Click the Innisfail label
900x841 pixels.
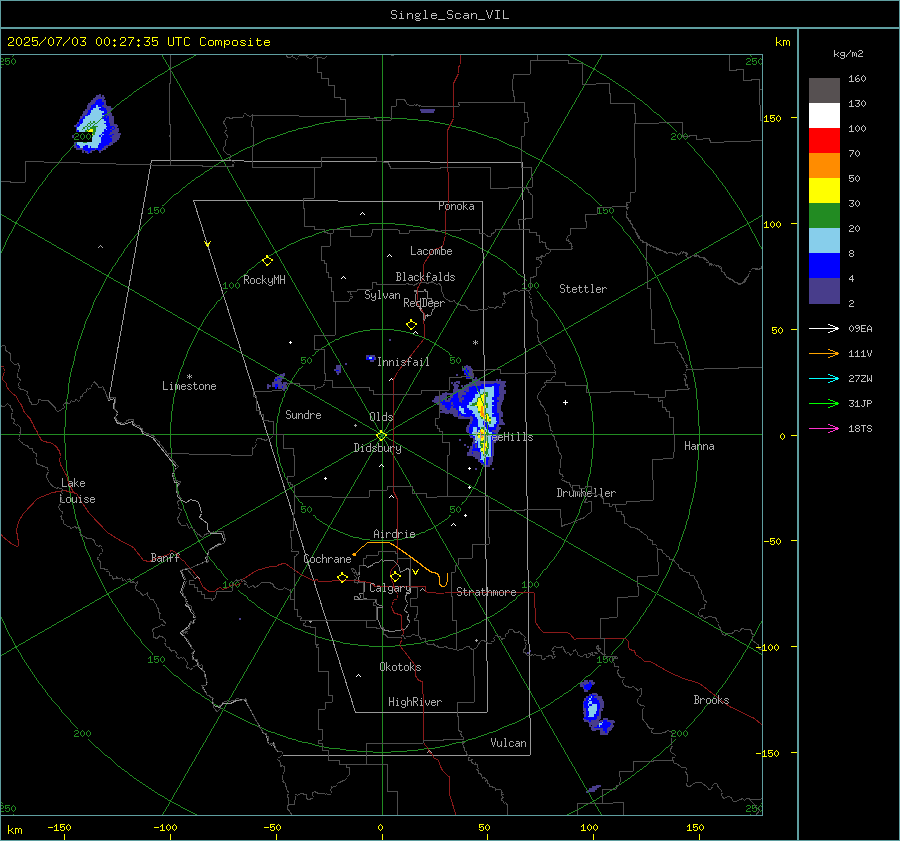click(403, 362)
